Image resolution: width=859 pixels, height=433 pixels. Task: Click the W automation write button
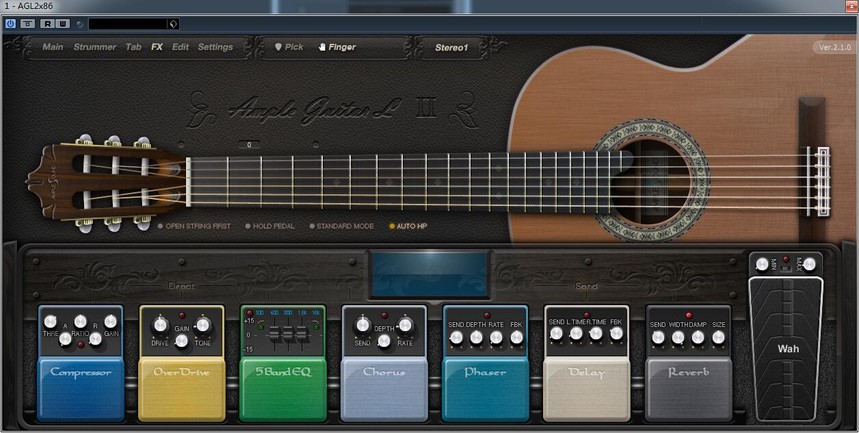[x=62, y=24]
